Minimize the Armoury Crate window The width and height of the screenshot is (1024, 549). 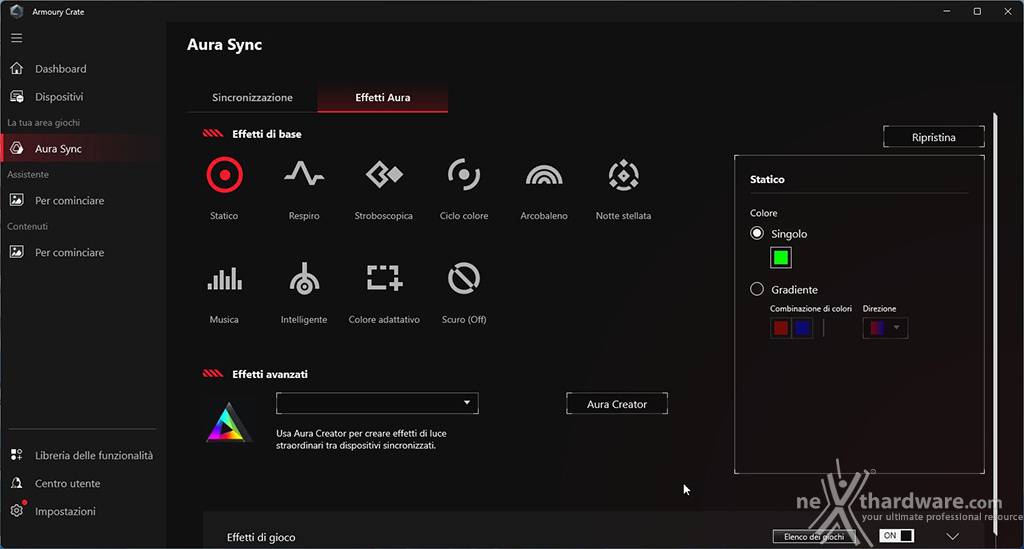coord(947,11)
